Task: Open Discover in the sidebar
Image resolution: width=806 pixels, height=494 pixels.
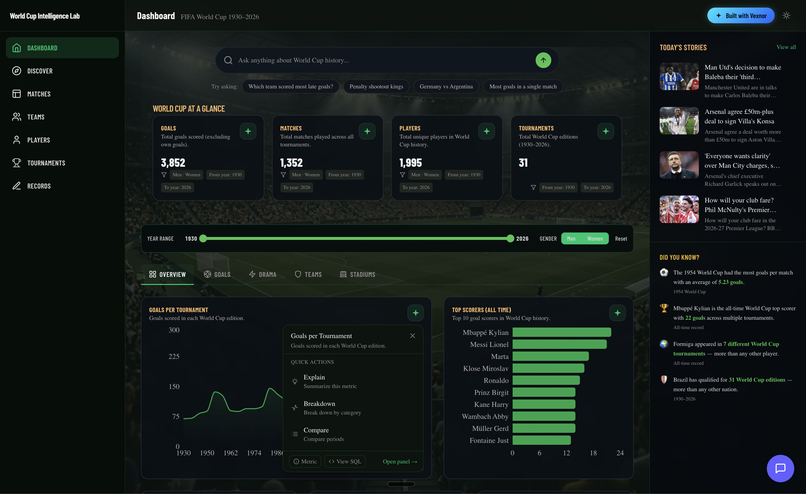Action: tap(62, 71)
